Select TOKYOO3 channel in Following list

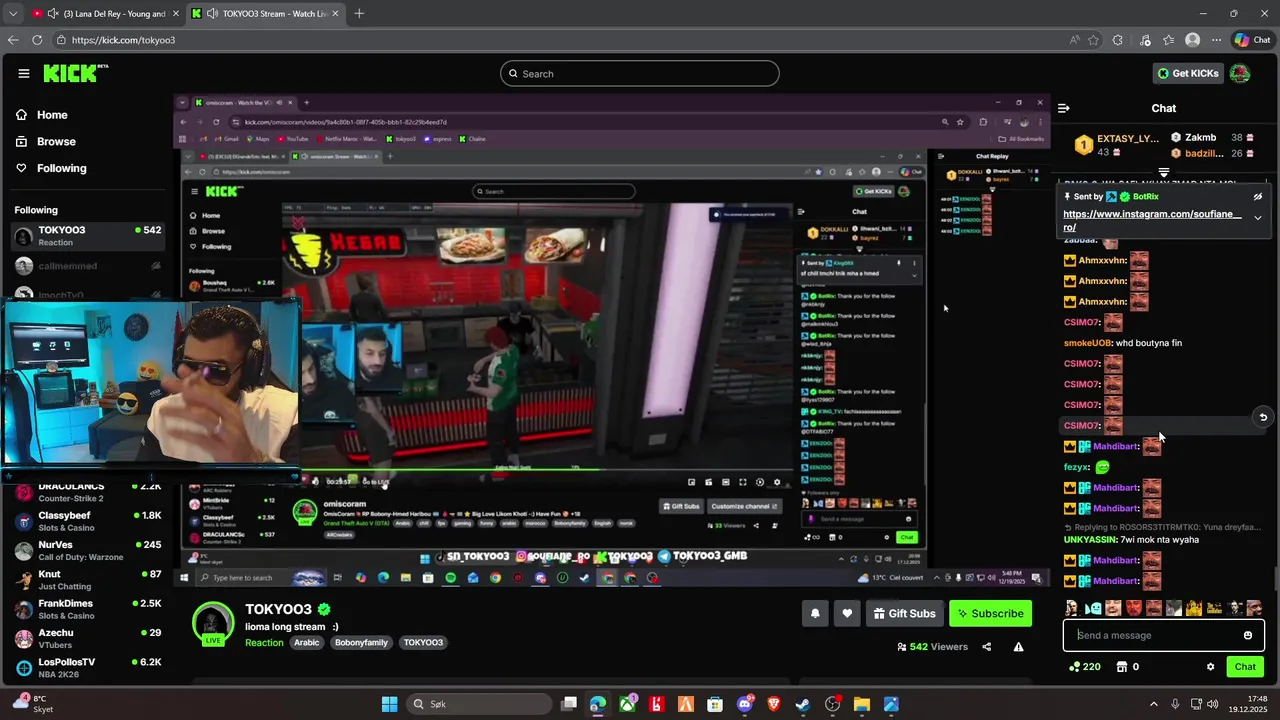point(88,236)
